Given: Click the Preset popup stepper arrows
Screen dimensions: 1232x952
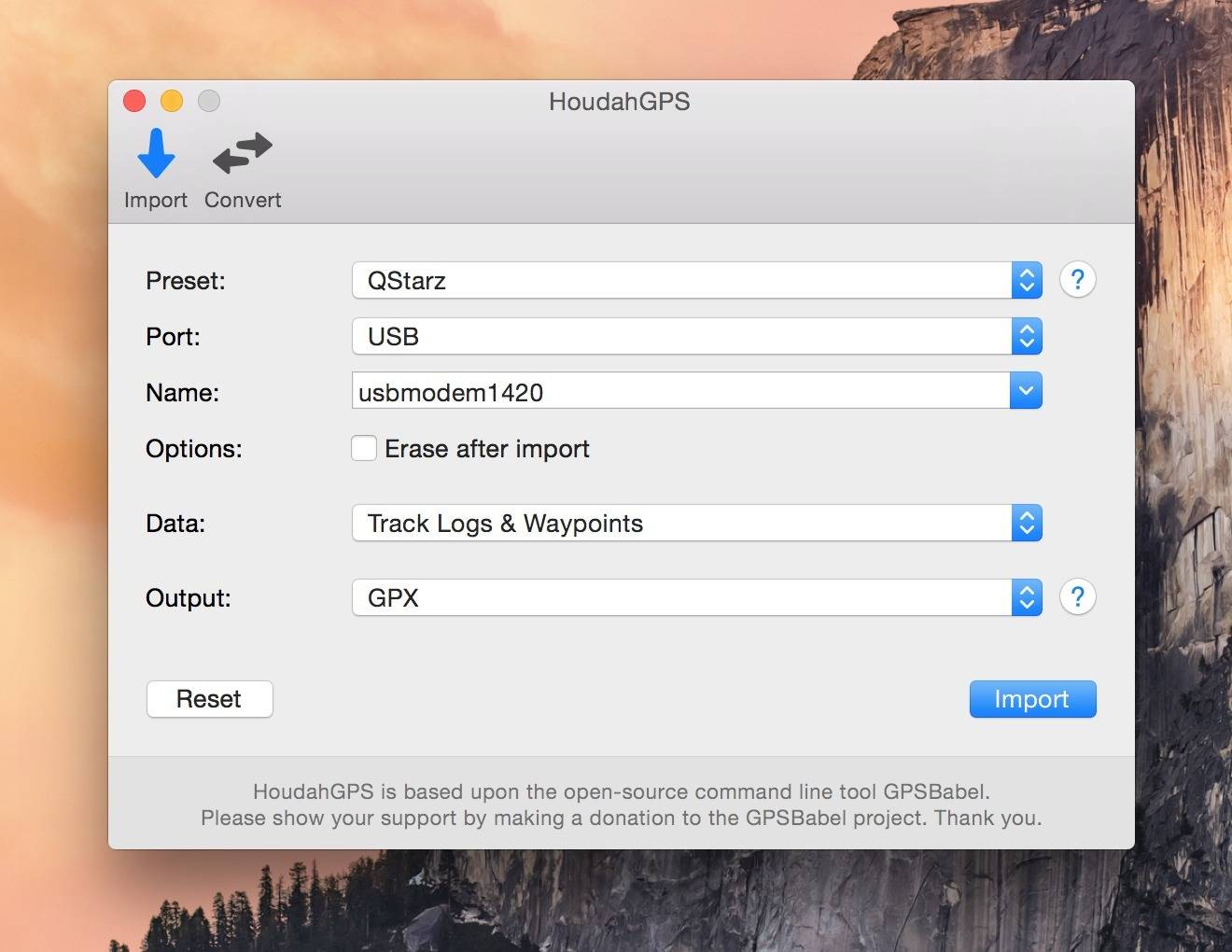Looking at the screenshot, I should 1027,280.
